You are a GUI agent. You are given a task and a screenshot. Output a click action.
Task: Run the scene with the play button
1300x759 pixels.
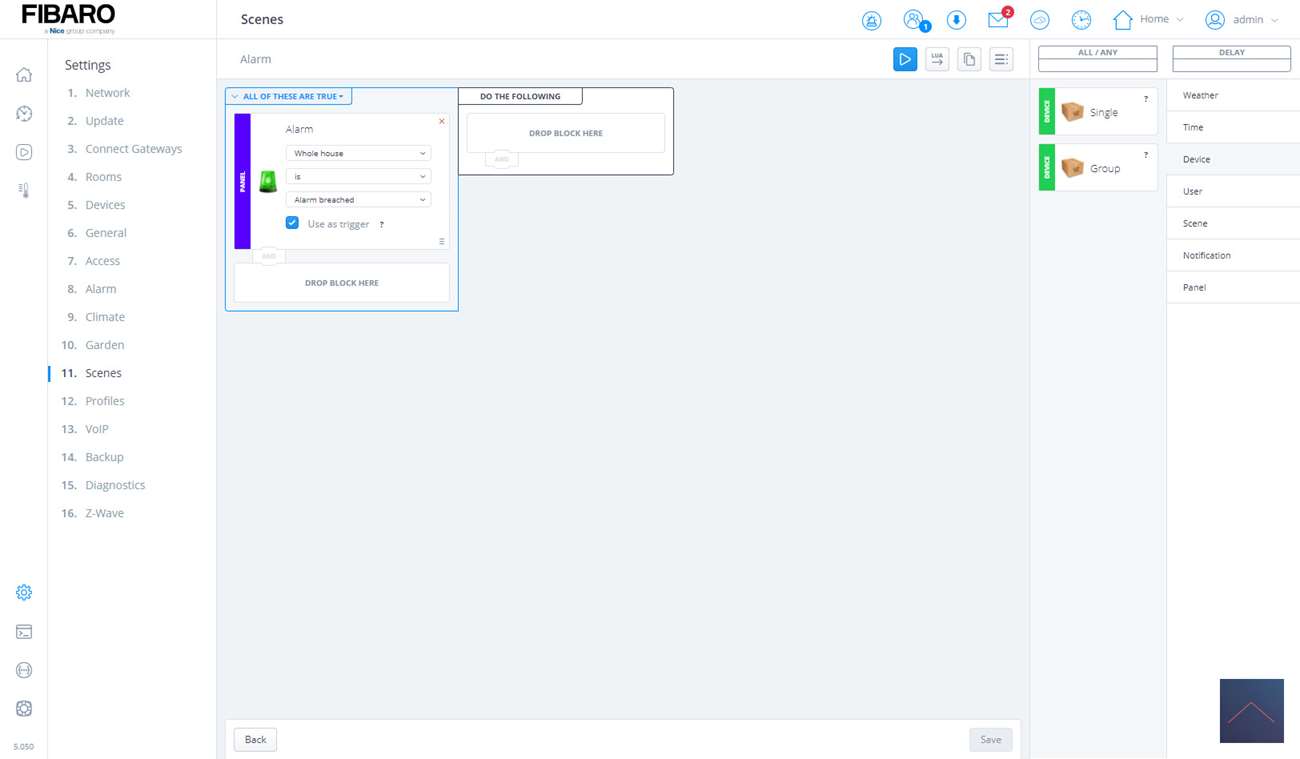pyautogui.click(x=905, y=59)
